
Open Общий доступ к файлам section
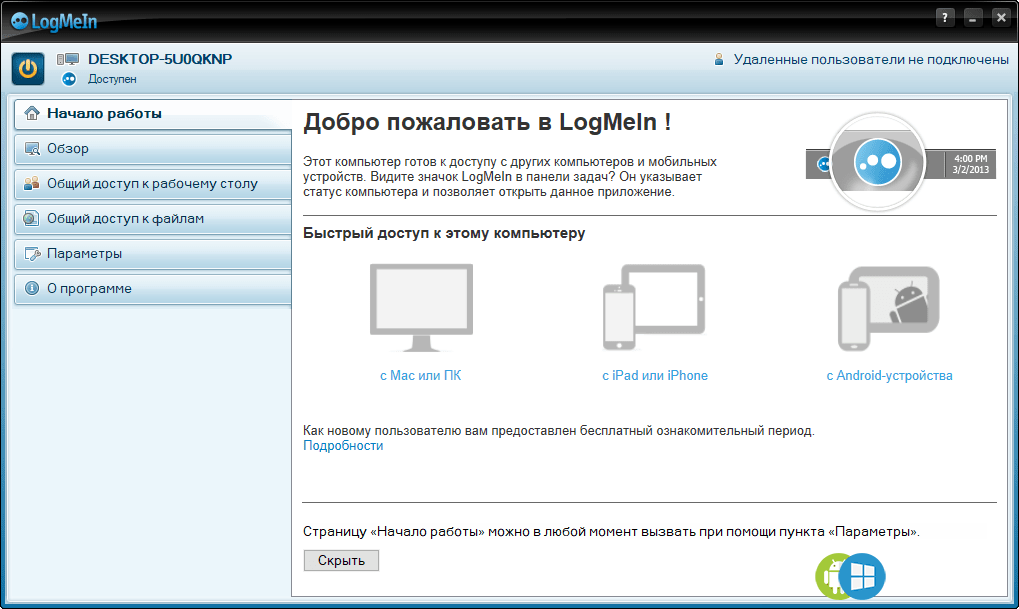click(153, 218)
